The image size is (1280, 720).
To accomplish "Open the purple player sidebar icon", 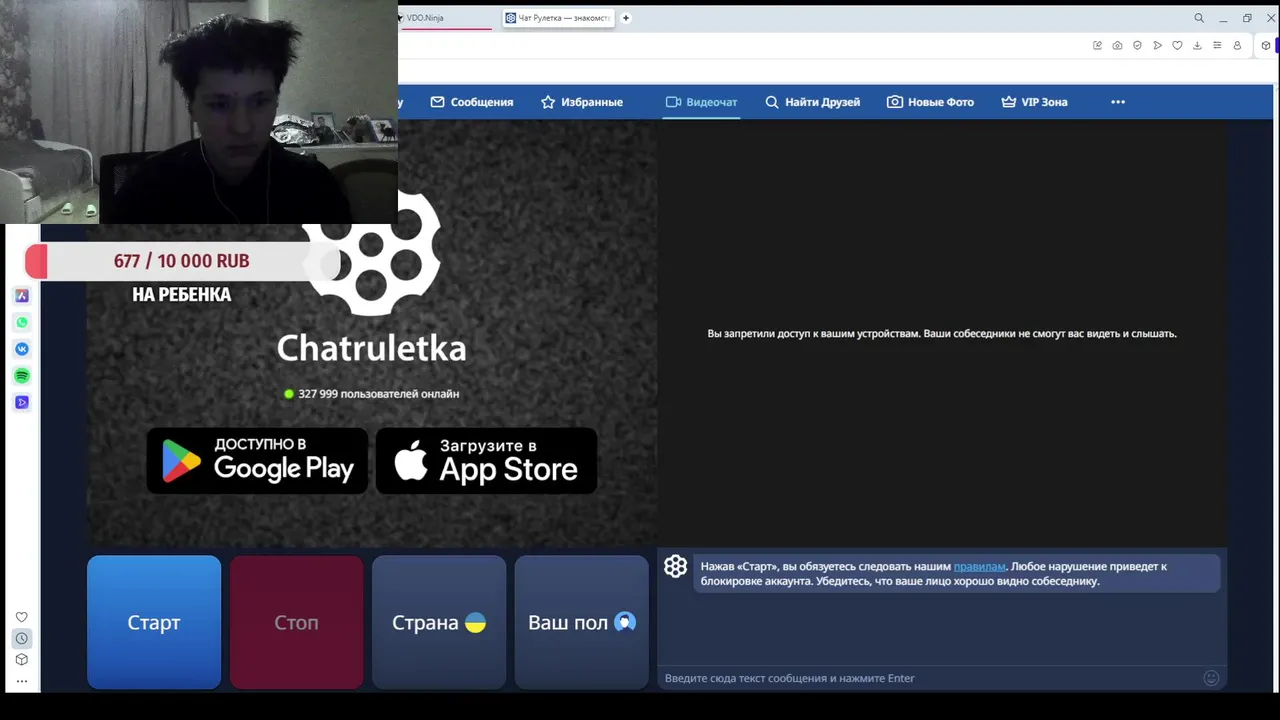I will 22,402.
